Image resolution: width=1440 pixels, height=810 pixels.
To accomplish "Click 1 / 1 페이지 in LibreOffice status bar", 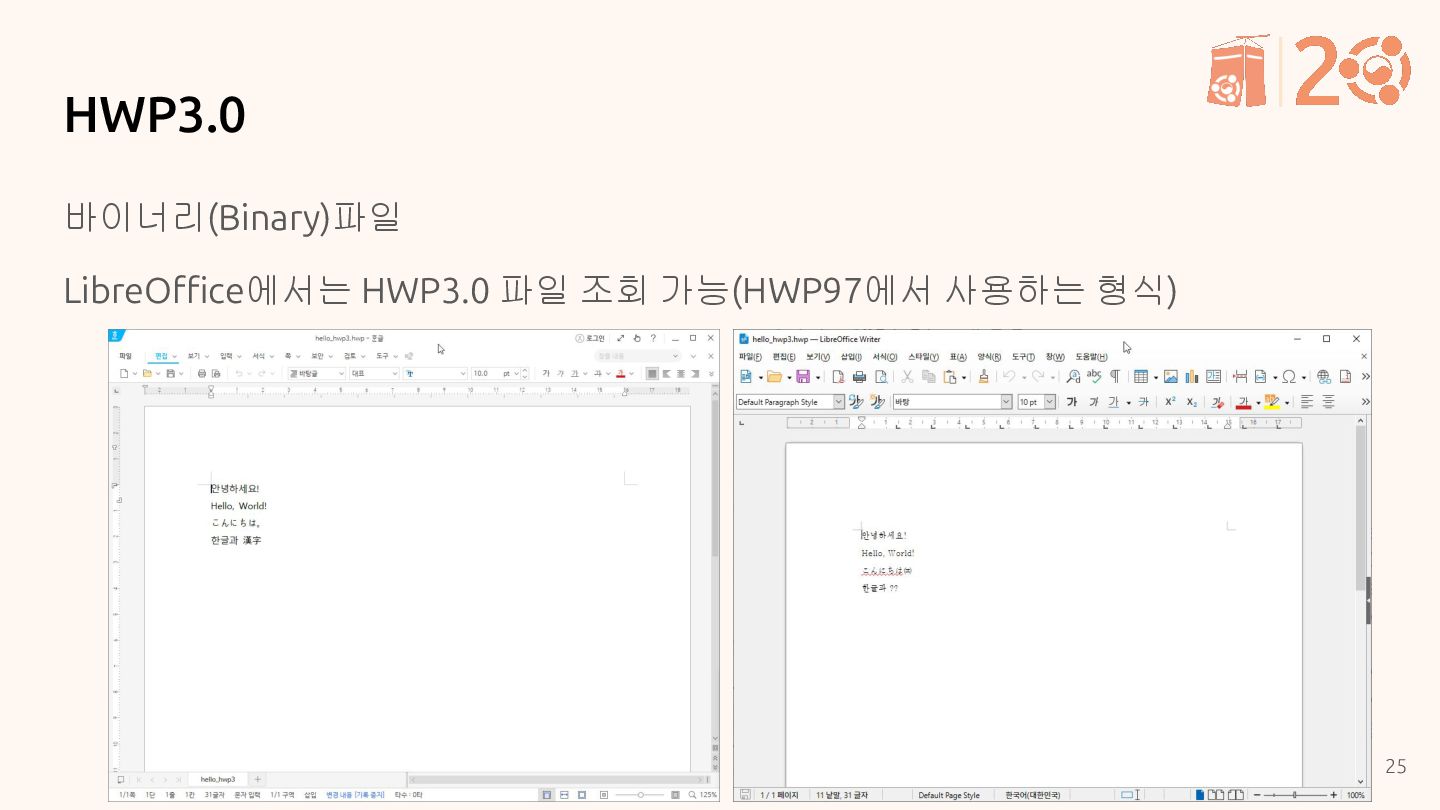I will pyautogui.click(x=779, y=795).
